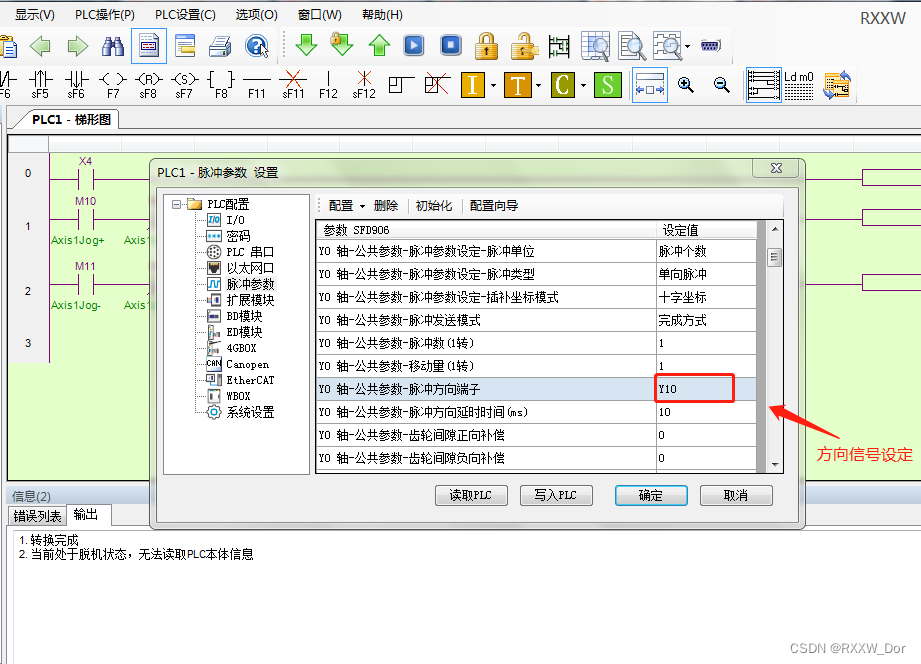Screen dimensions: 921x664
Task: Open dropdown arrow next to C icon
Action: pyautogui.click(x=583, y=86)
